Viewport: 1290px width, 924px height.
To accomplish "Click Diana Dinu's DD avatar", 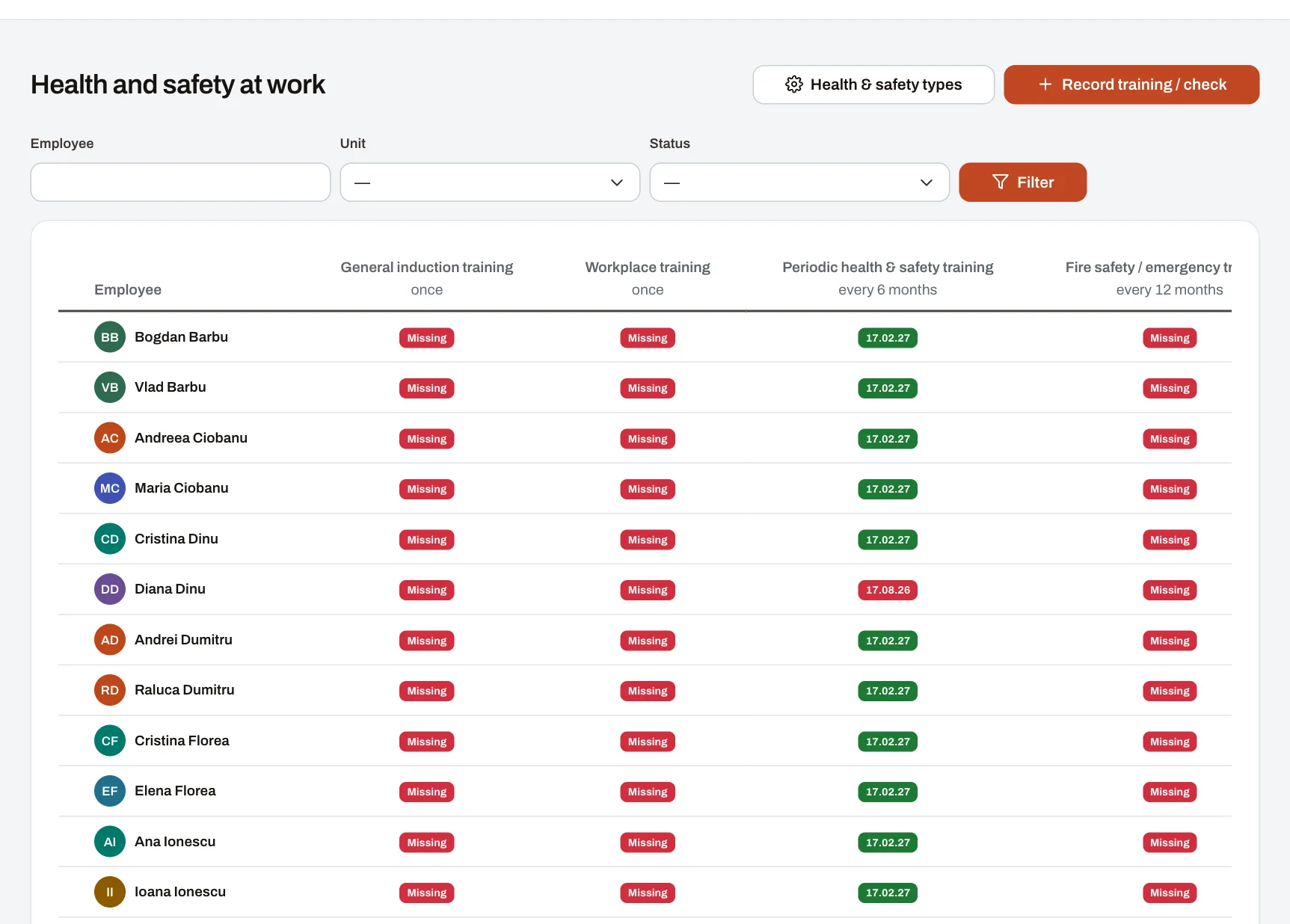I will pos(110,589).
